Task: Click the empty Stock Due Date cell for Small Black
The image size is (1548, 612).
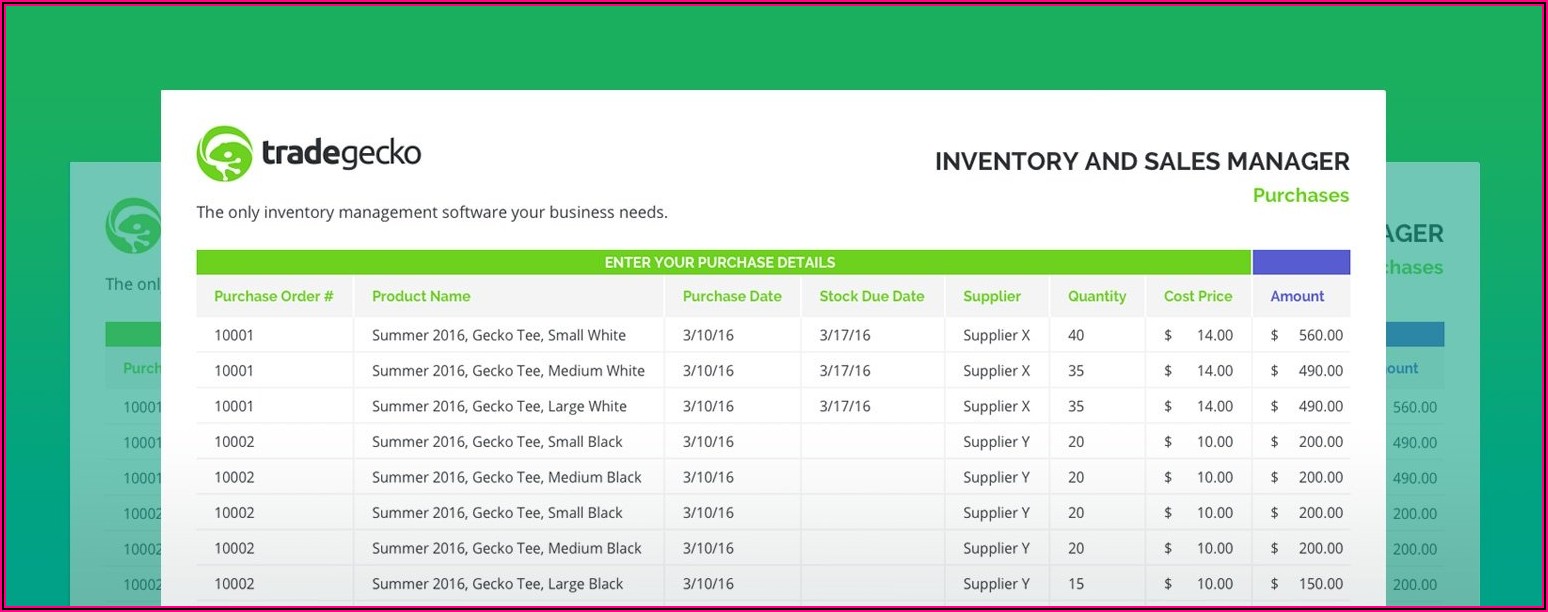Action: click(872, 441)
